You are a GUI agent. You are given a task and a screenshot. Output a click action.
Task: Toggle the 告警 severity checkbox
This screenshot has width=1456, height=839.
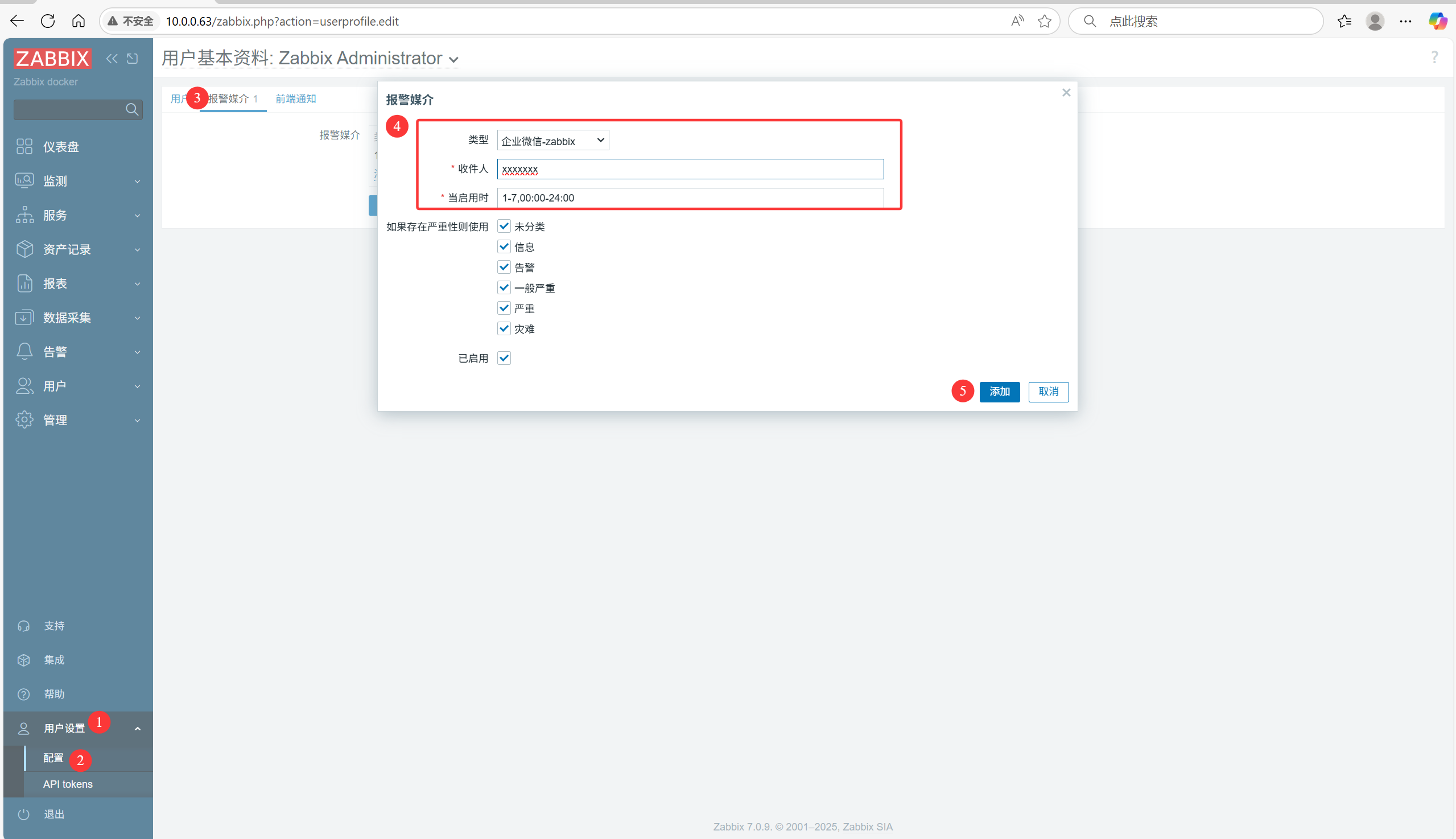click(504, 267)
